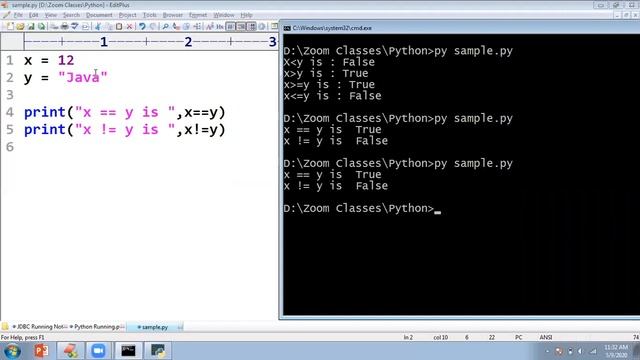Click the Save file icon
This screenshot has height=360, width=640.
[31, 27]
